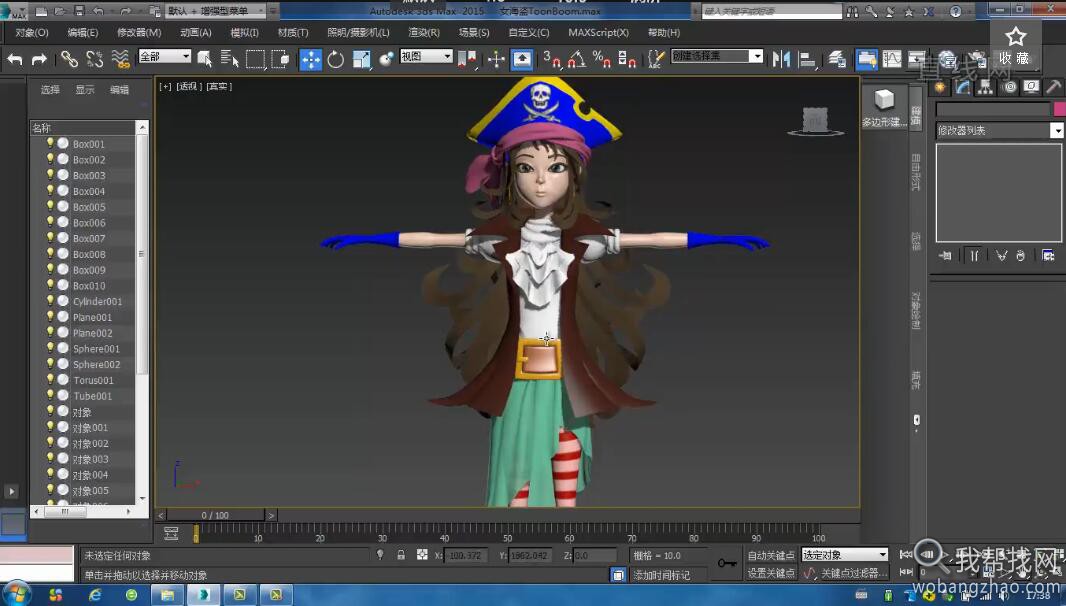
Task: Open Select by Name tool
Action: [x=229, y=59]
